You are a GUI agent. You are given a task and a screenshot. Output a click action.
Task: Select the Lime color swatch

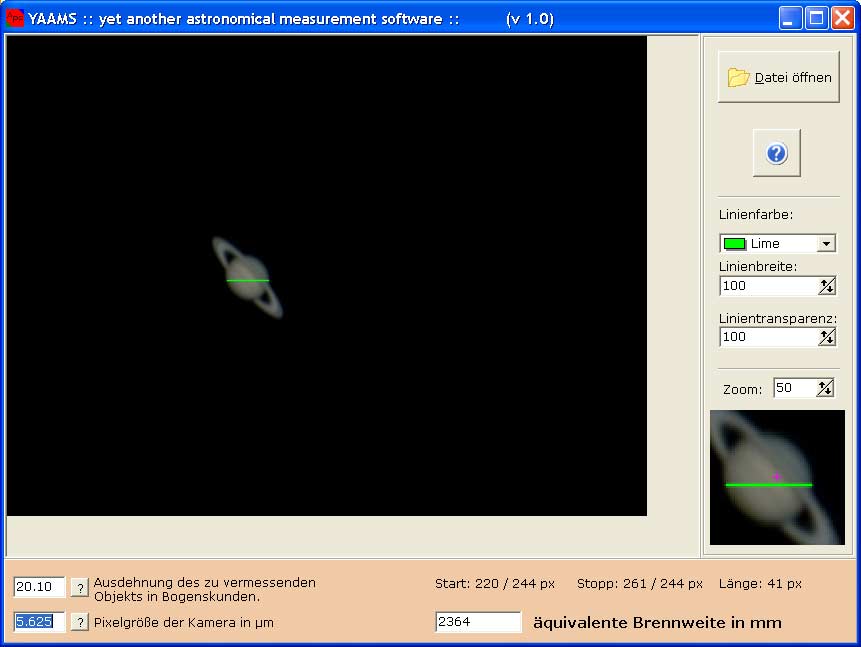[x=737, y=243]
